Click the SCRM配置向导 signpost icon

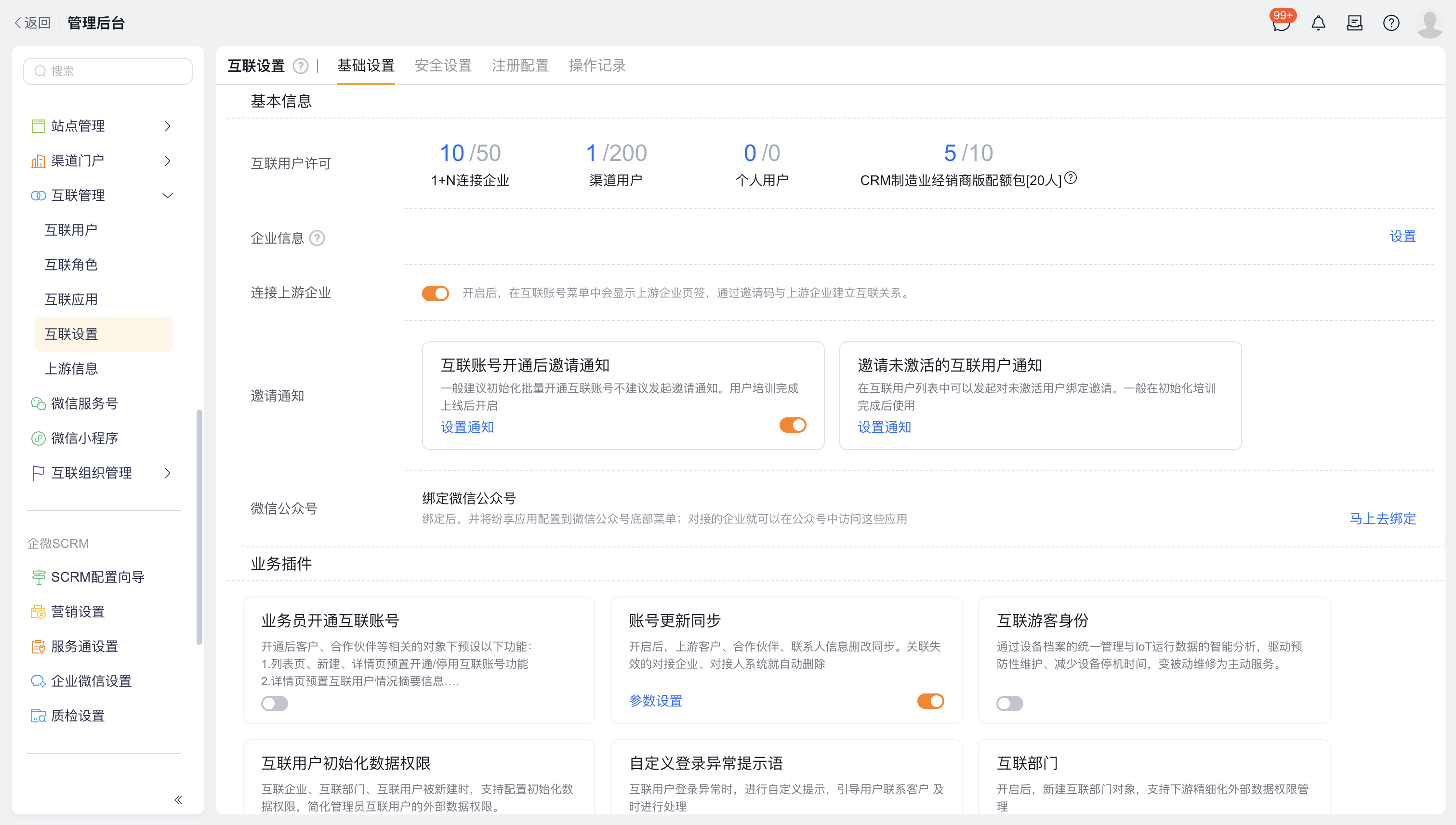click(x=38, y=577)
